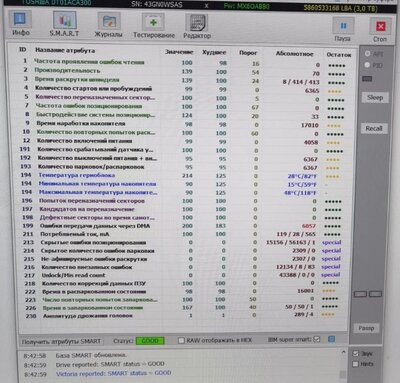Click the Sleep button
400x383 pixels.
(375, 98)
